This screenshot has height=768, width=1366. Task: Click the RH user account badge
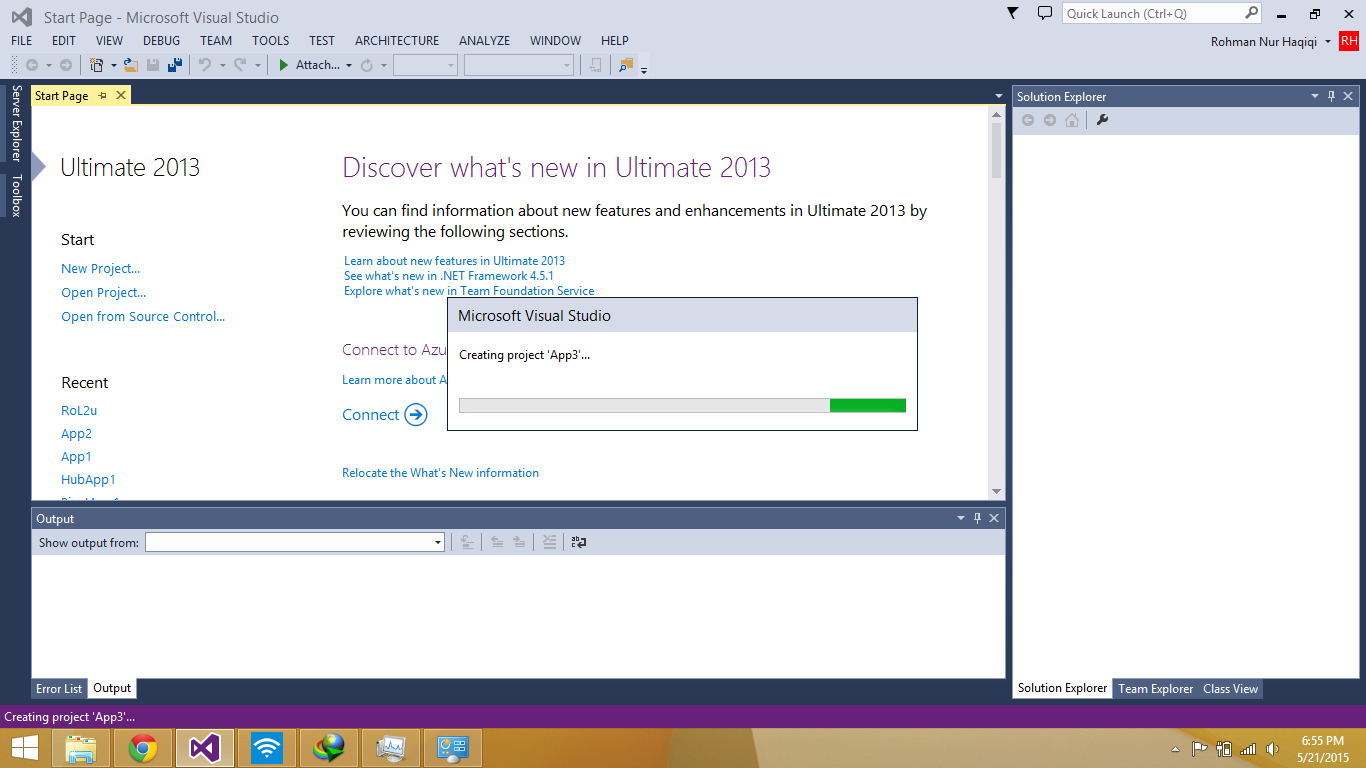pyautogui.click(x=1349, y=41)
